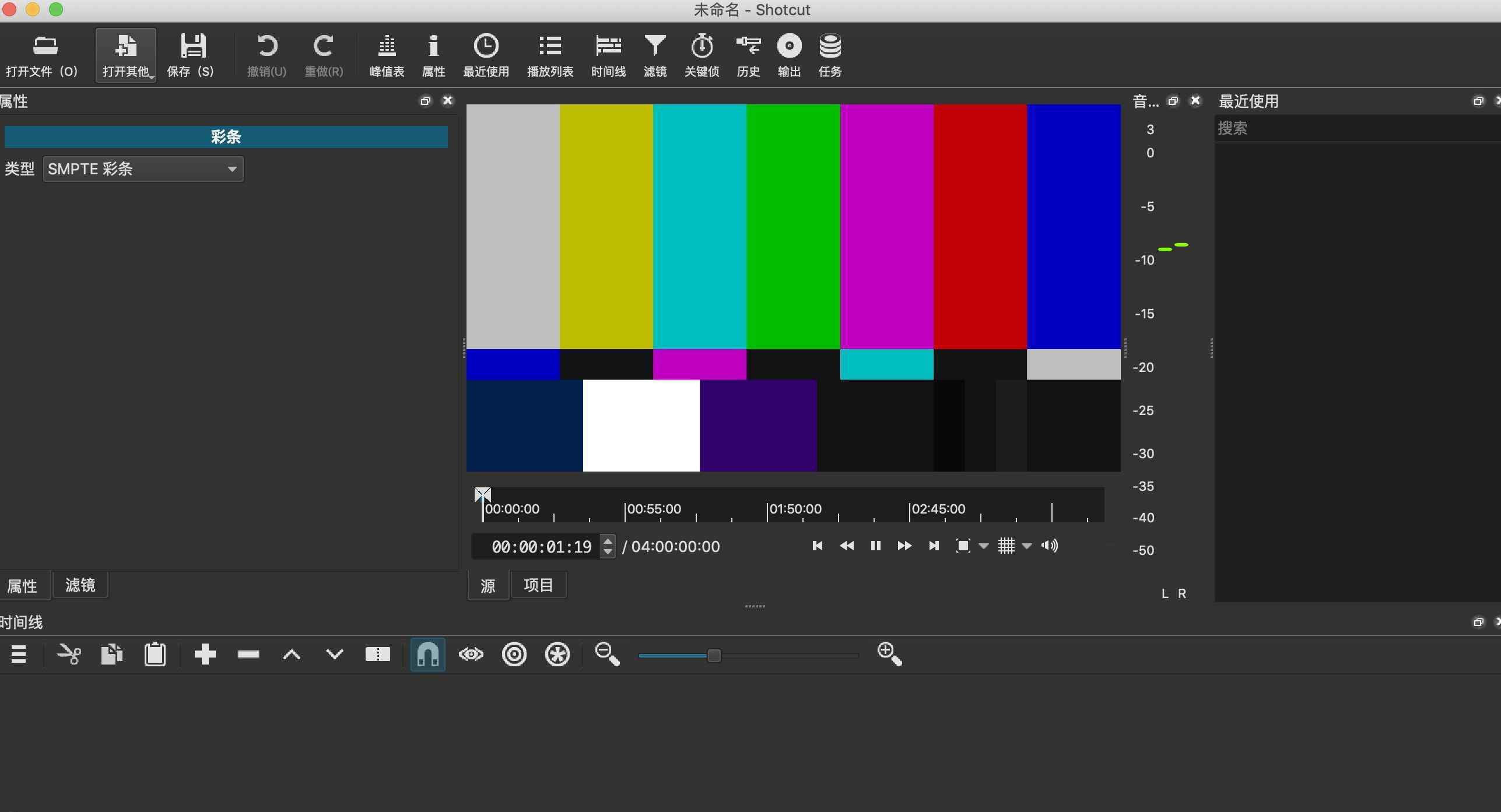Click the lift up-chevron icon
This screenshot has width=1501, height=812.
(x=292, y=655)
